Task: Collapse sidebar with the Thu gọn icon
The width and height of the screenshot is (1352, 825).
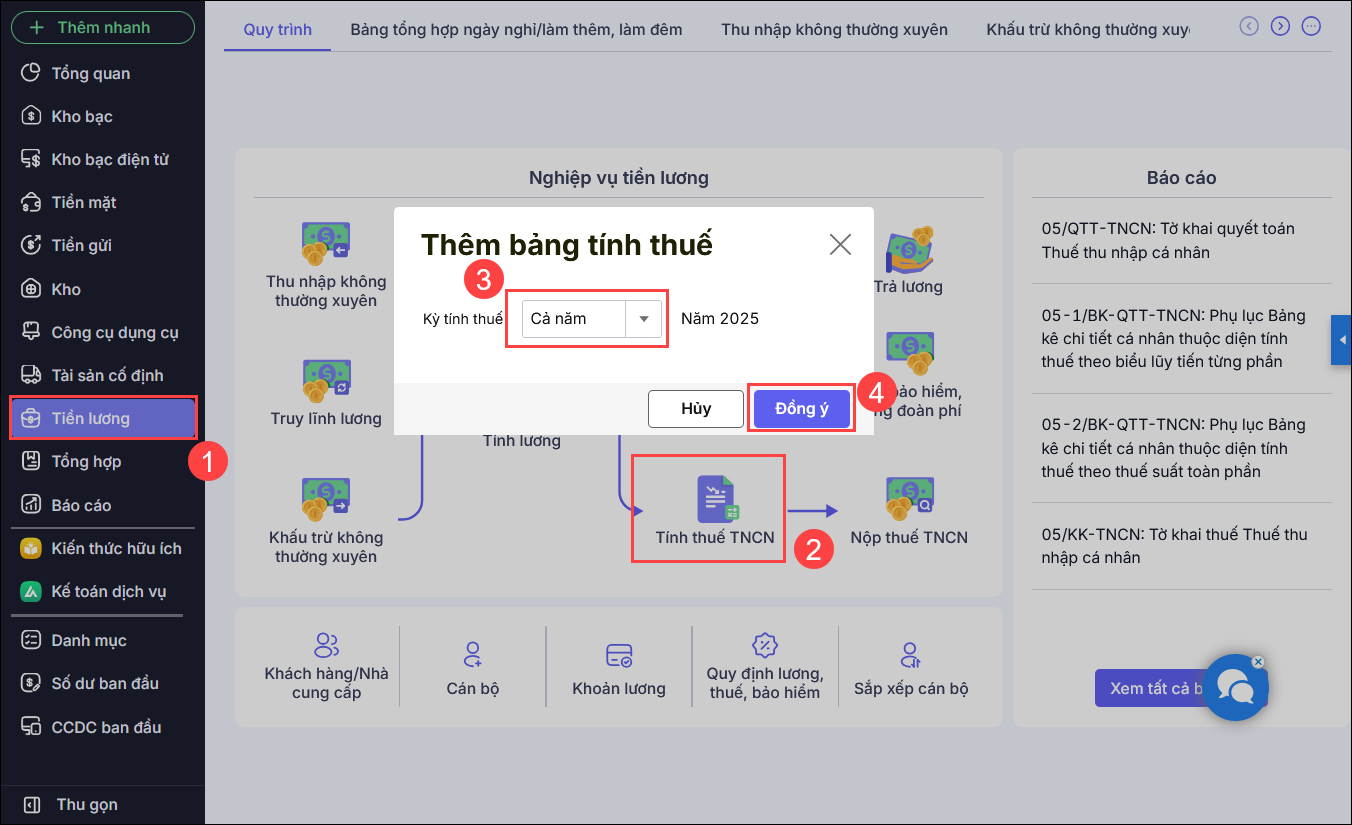Action: (x=32, y=805)
